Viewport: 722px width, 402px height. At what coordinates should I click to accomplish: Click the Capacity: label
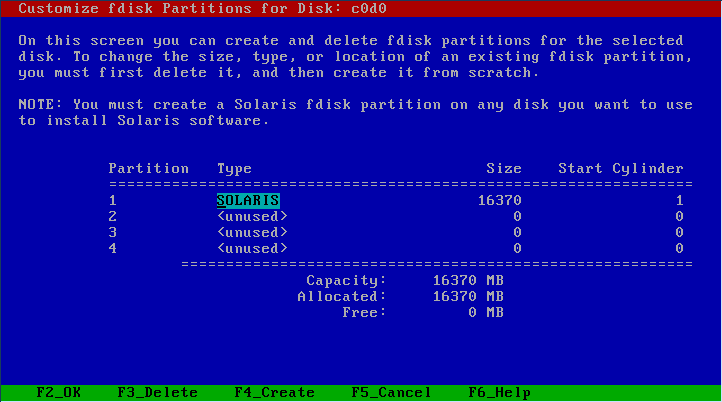coord(346,281)
